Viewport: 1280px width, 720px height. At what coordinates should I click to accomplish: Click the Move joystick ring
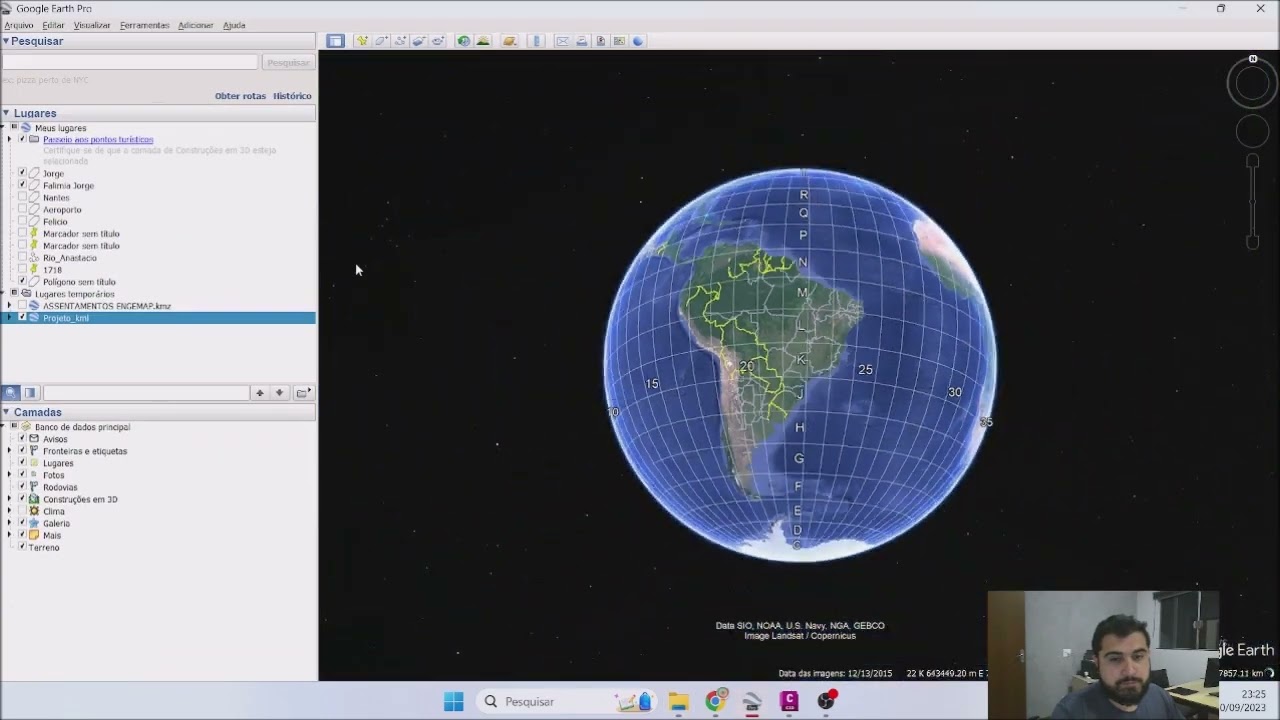(1252, 131)
